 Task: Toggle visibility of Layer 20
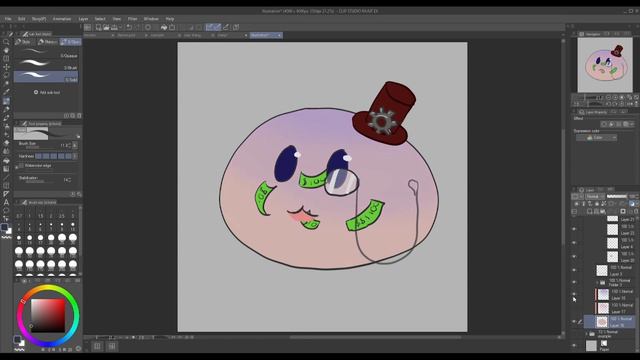coord(574,256)
